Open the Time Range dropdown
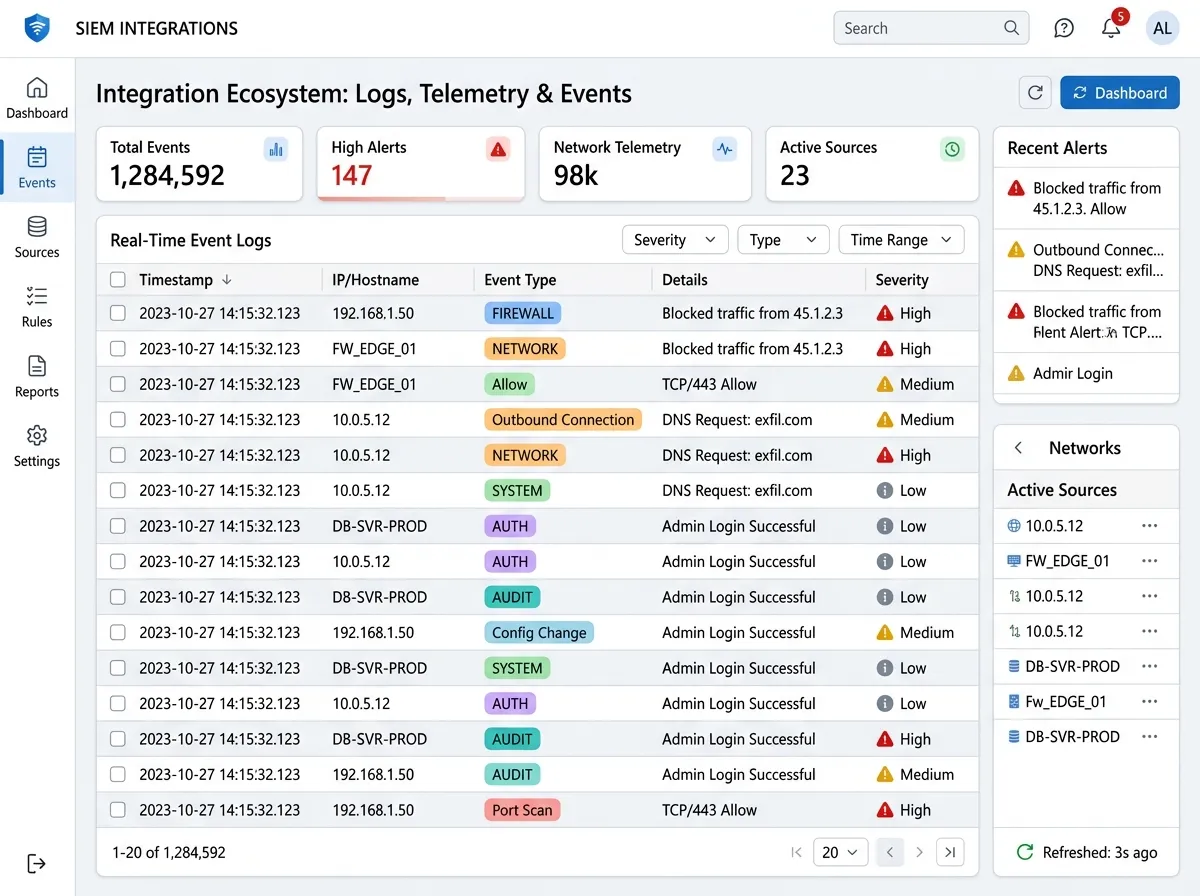Image resolution: width=1200 pixels, height=896 pixels. [901, 240]
